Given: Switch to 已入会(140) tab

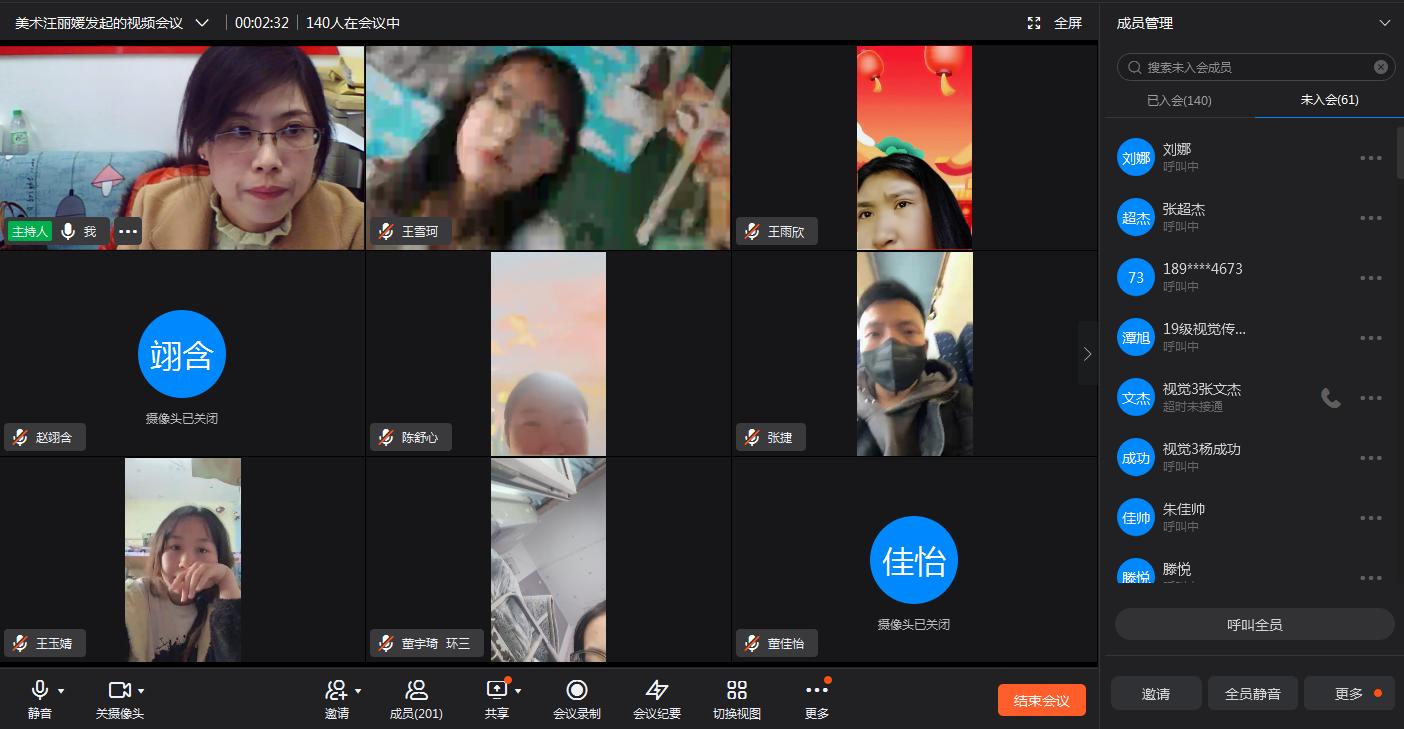Looking at the screenshot, I should [1179, 100].
